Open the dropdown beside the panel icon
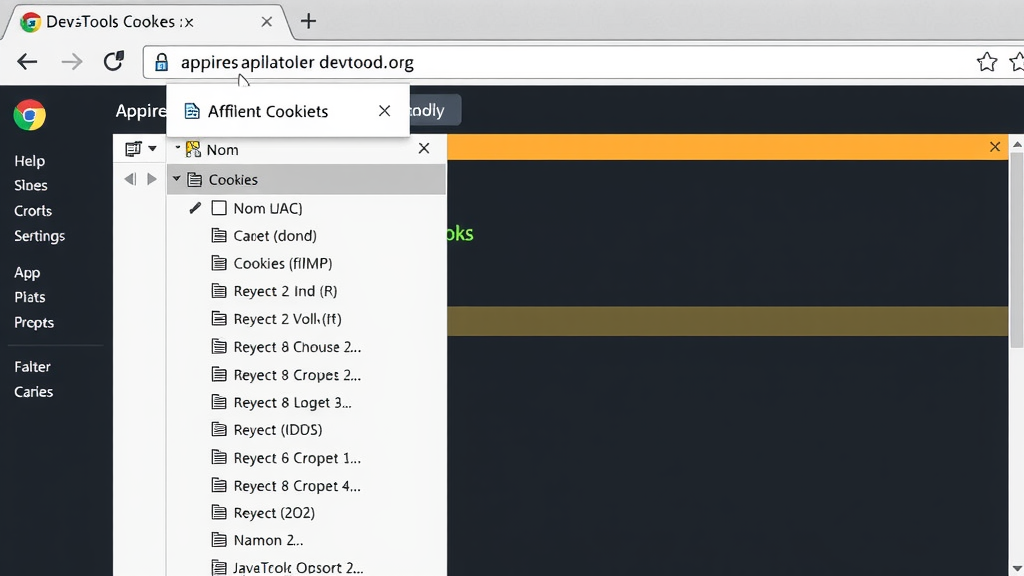The width and height of the screenshot is (1024, 576). [150, 146]
